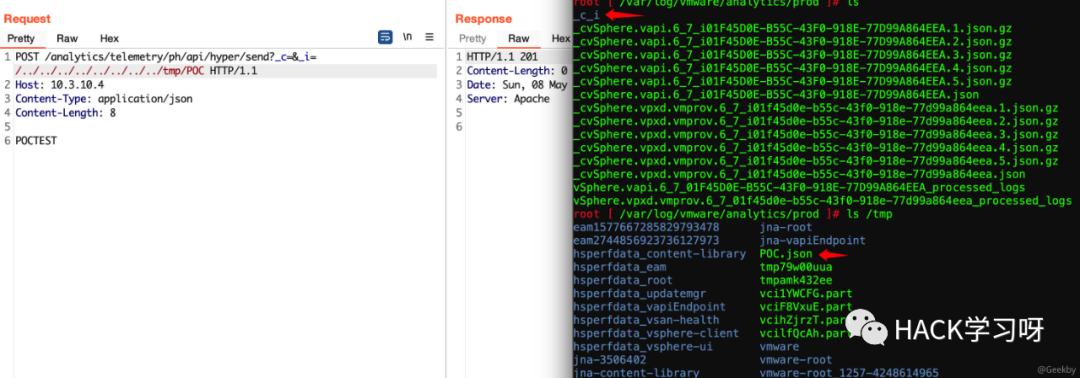The width and height of the screenshot is (1080, 378).
Task: Click vmware-root_1257-4248614965 entry
Action: coord(849,372)
